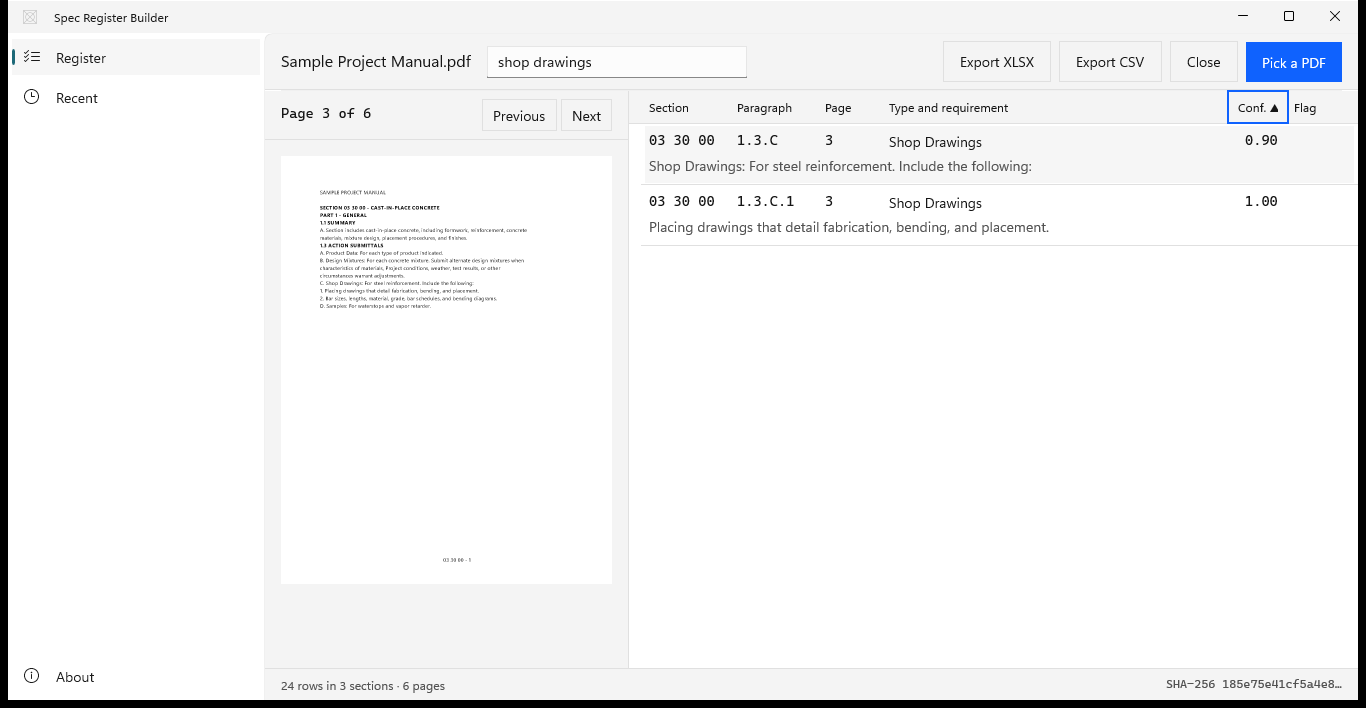Go to Next page
1366x708 pixels.
coord(587,116)
